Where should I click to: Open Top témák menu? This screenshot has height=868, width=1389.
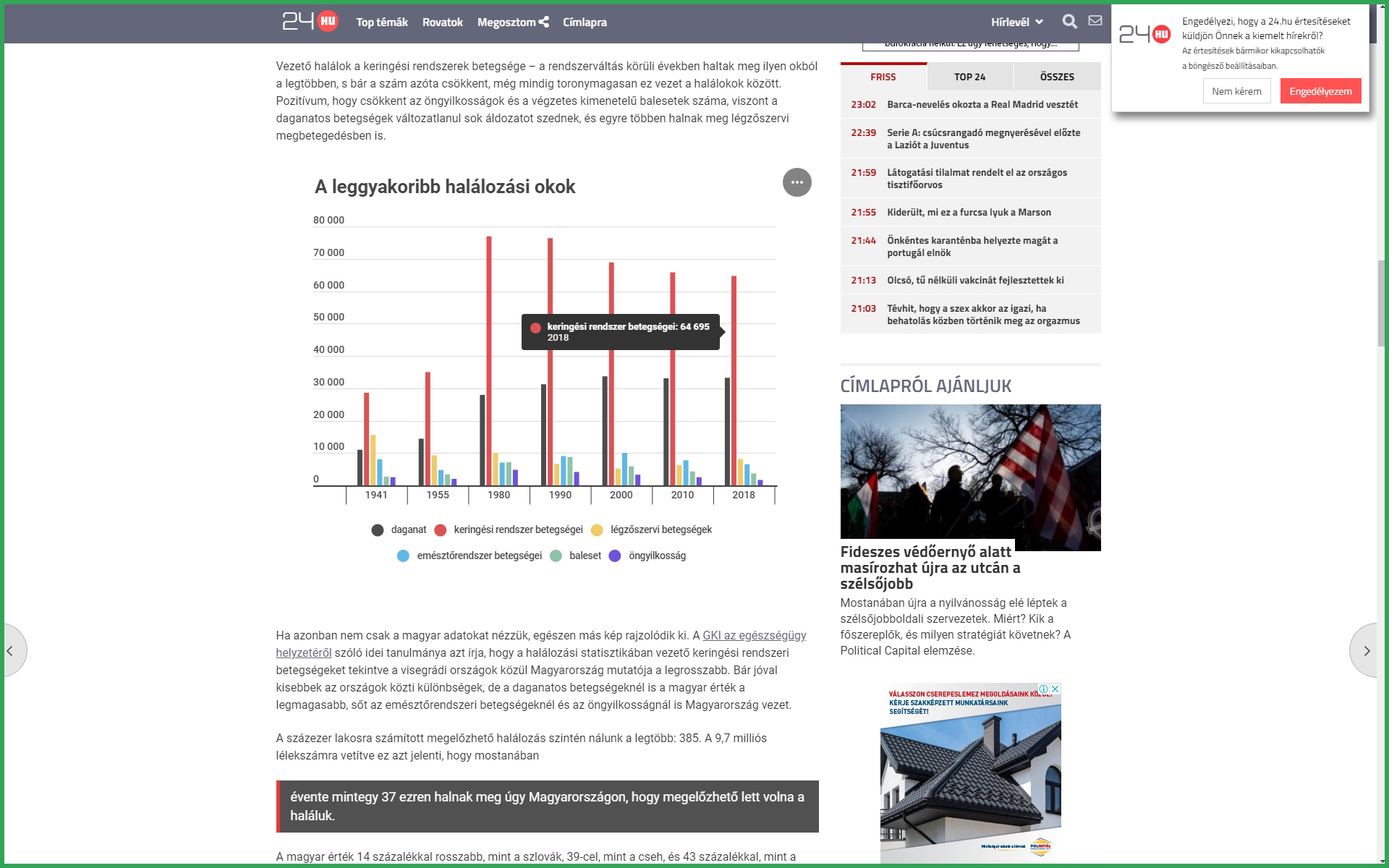(382, 22)
